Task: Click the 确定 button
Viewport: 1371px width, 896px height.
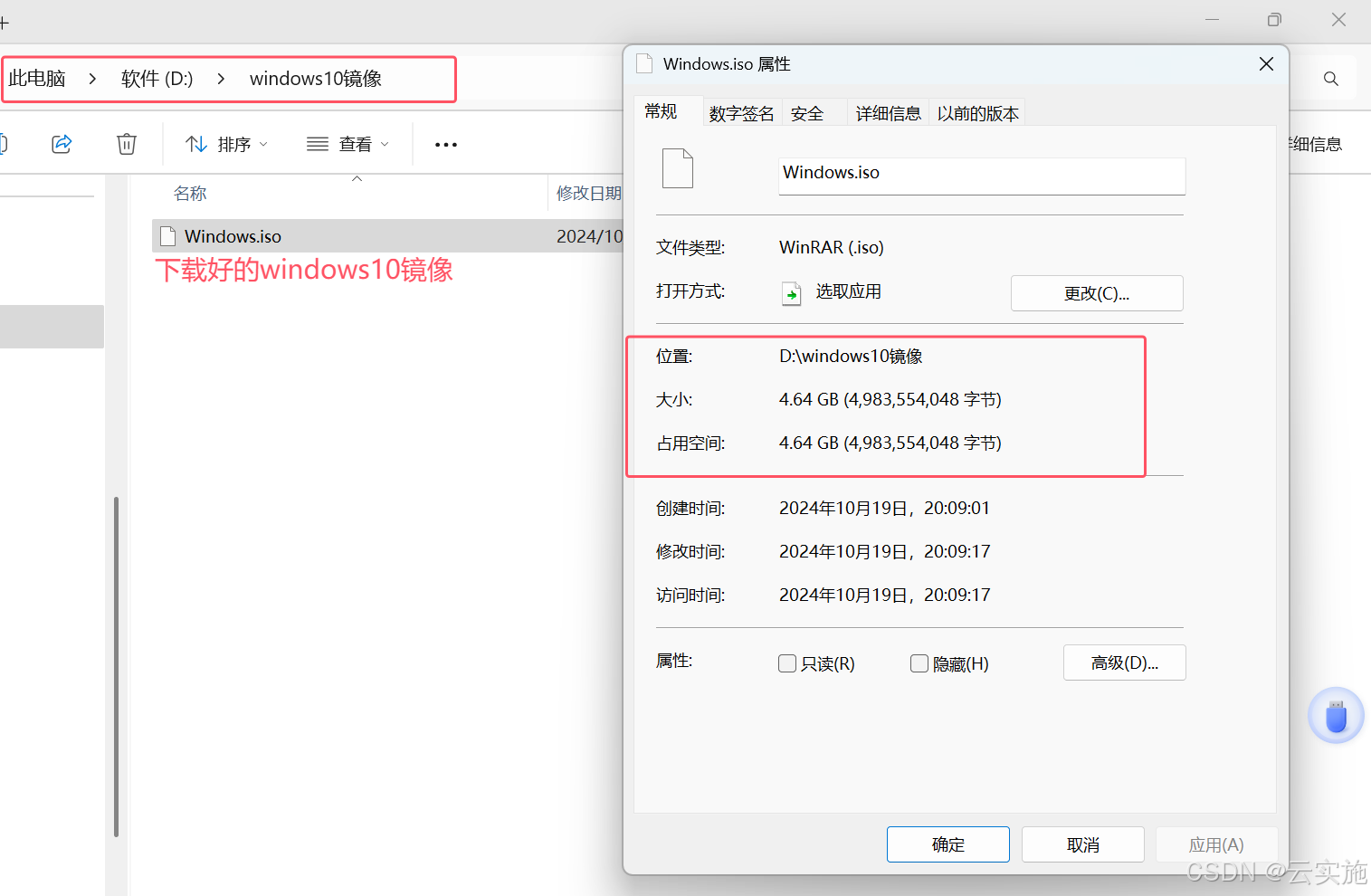Action: 948,844
